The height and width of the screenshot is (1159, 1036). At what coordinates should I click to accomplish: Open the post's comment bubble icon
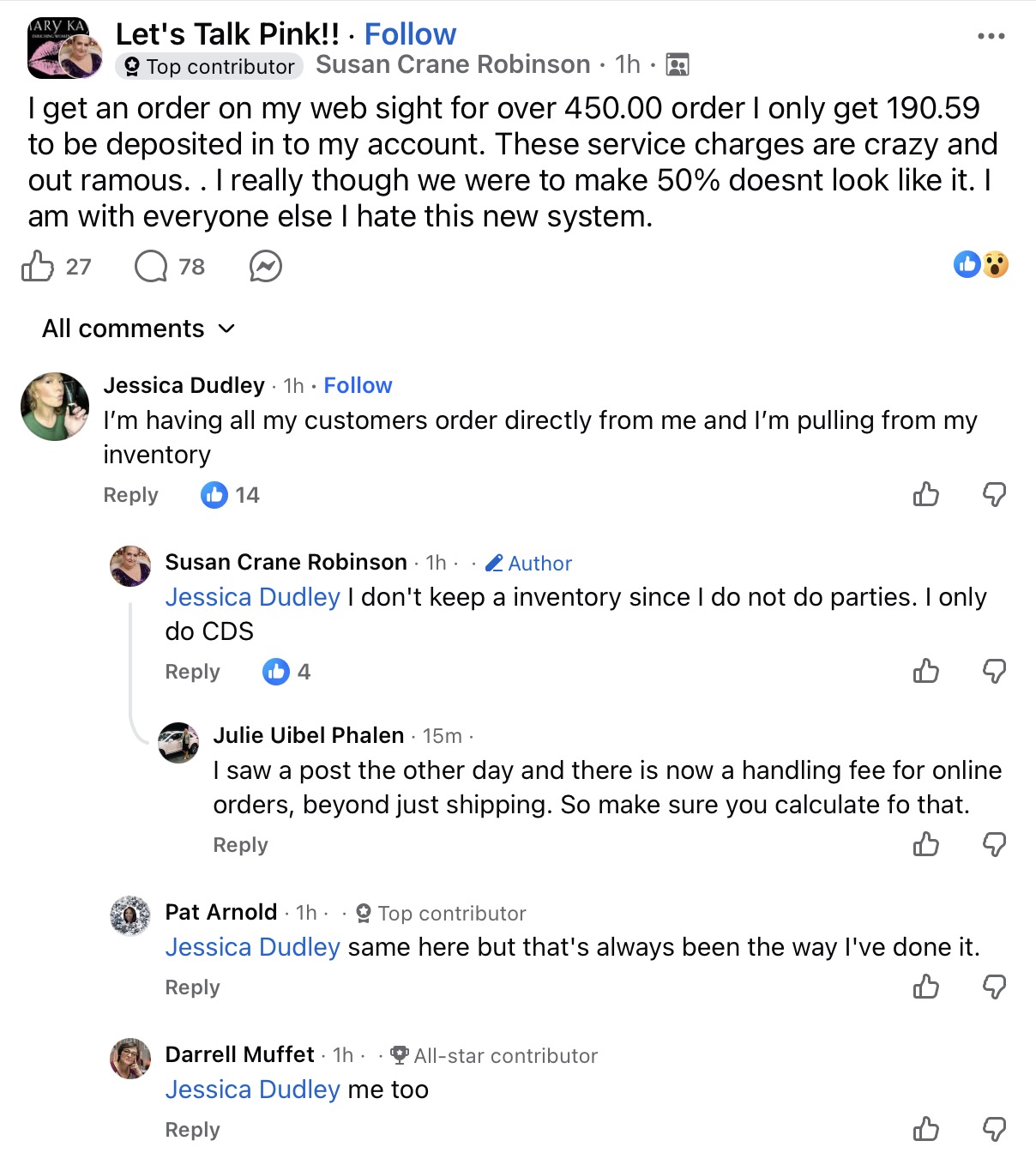(x=151, y=267)
